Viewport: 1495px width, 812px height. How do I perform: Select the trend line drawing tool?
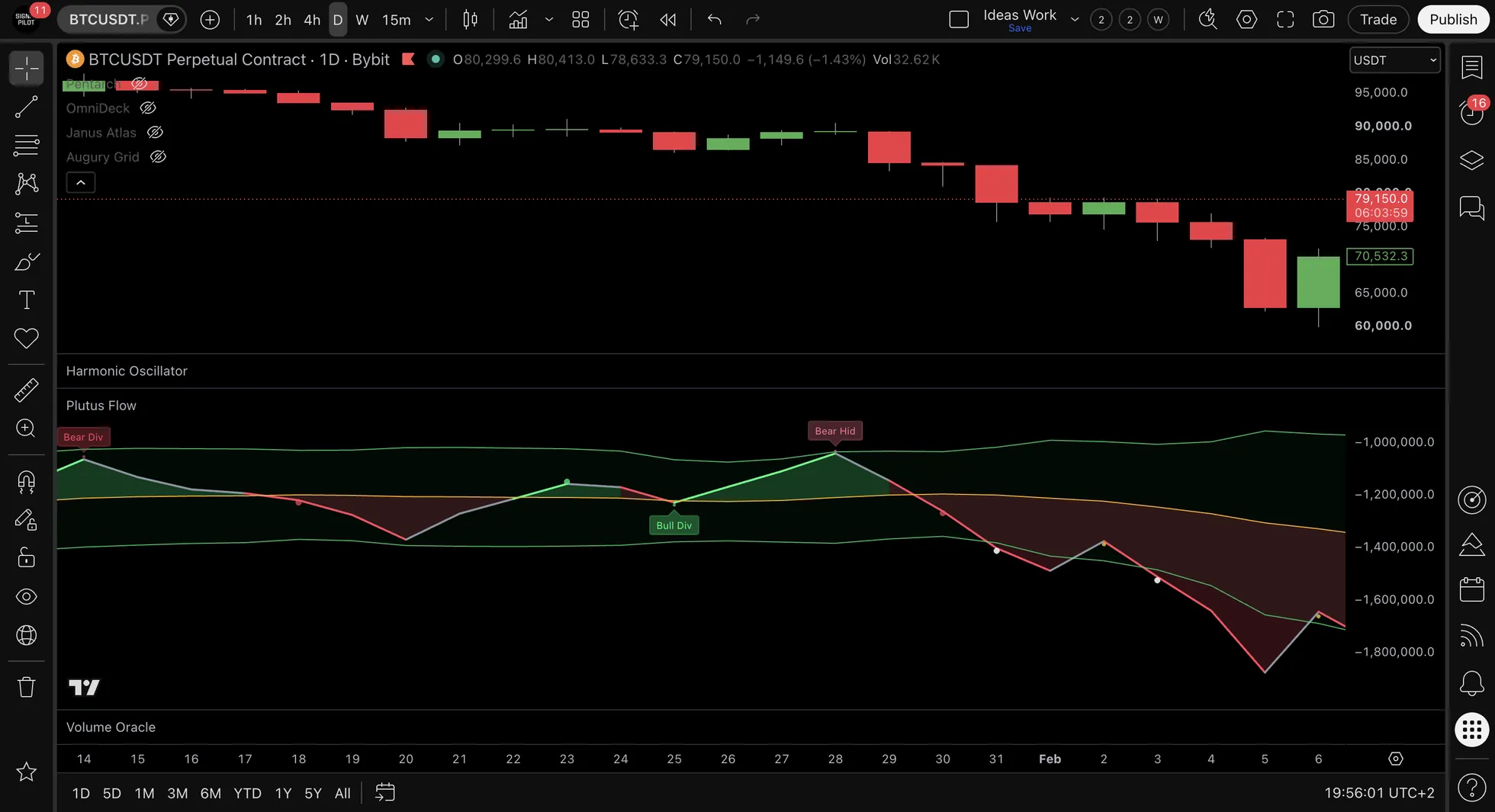pyautogui.click(x=27, y=107)
